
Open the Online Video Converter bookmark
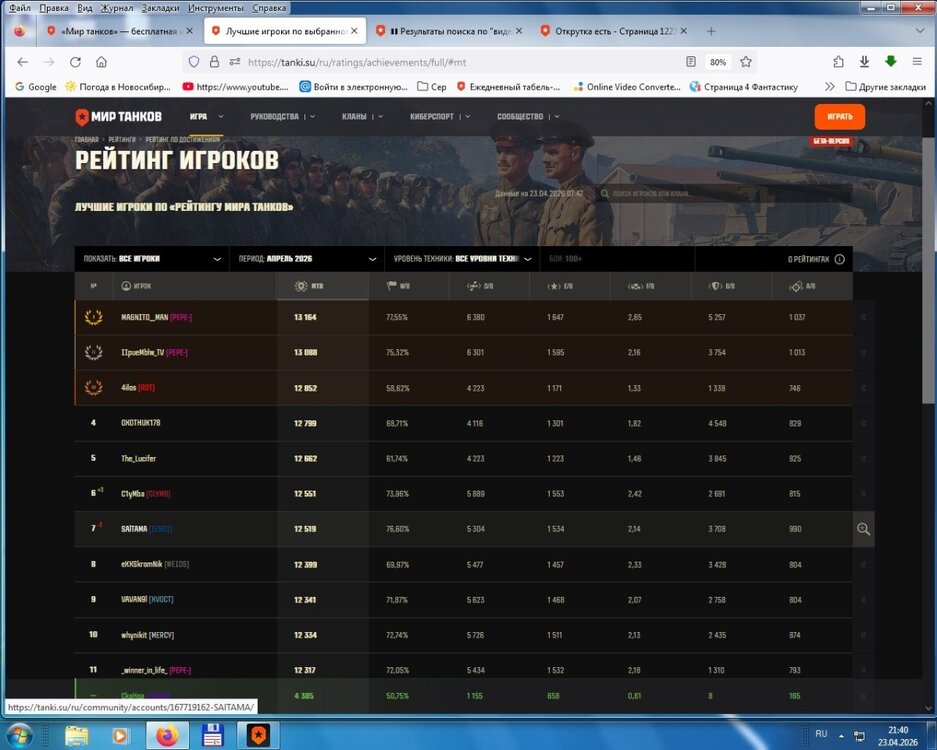tap(627, 87)
